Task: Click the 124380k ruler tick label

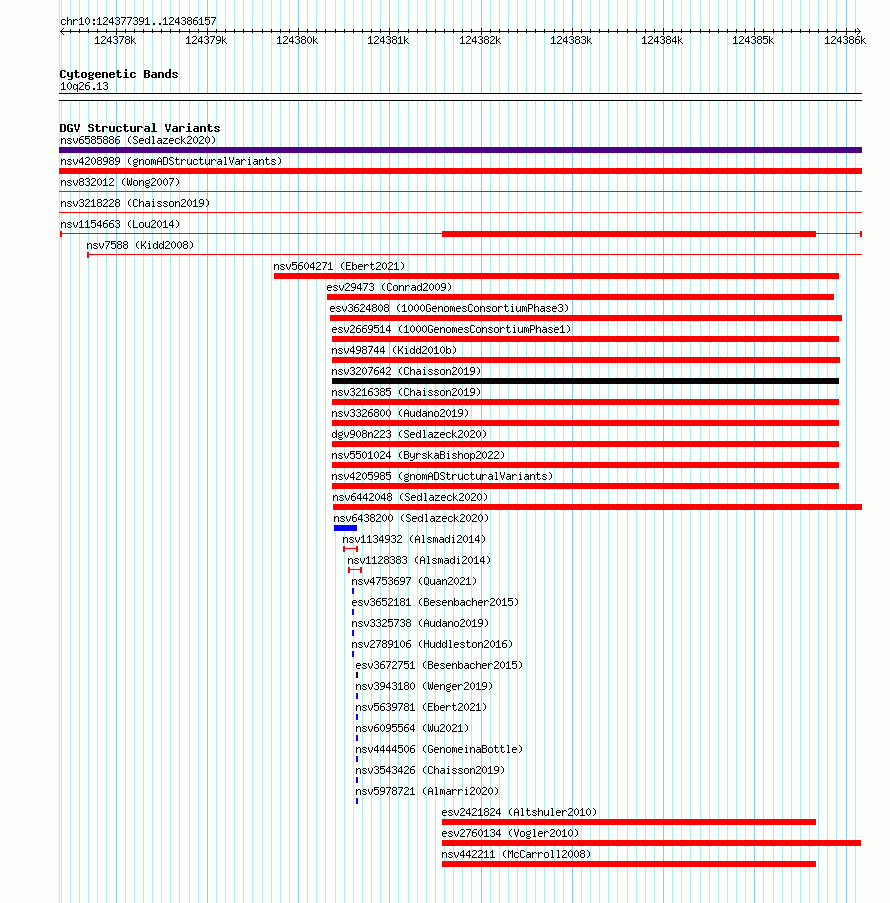Action: 297,40
